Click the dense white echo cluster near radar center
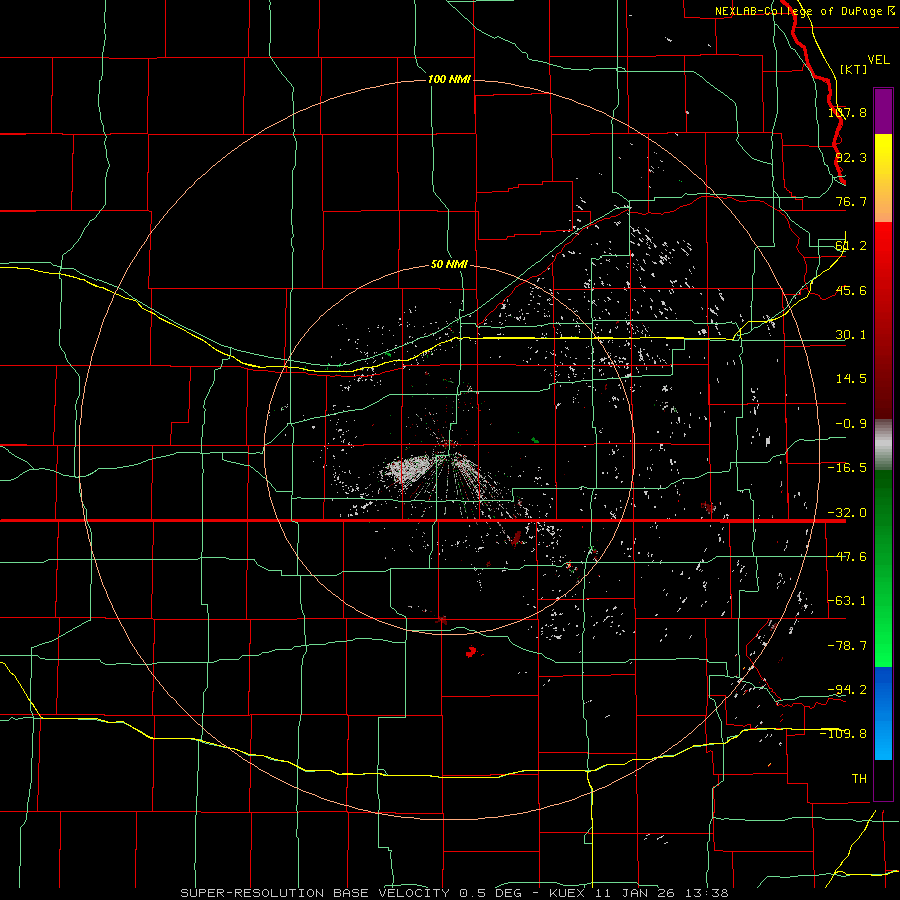 pyautogui.click(x=408, y=470)
